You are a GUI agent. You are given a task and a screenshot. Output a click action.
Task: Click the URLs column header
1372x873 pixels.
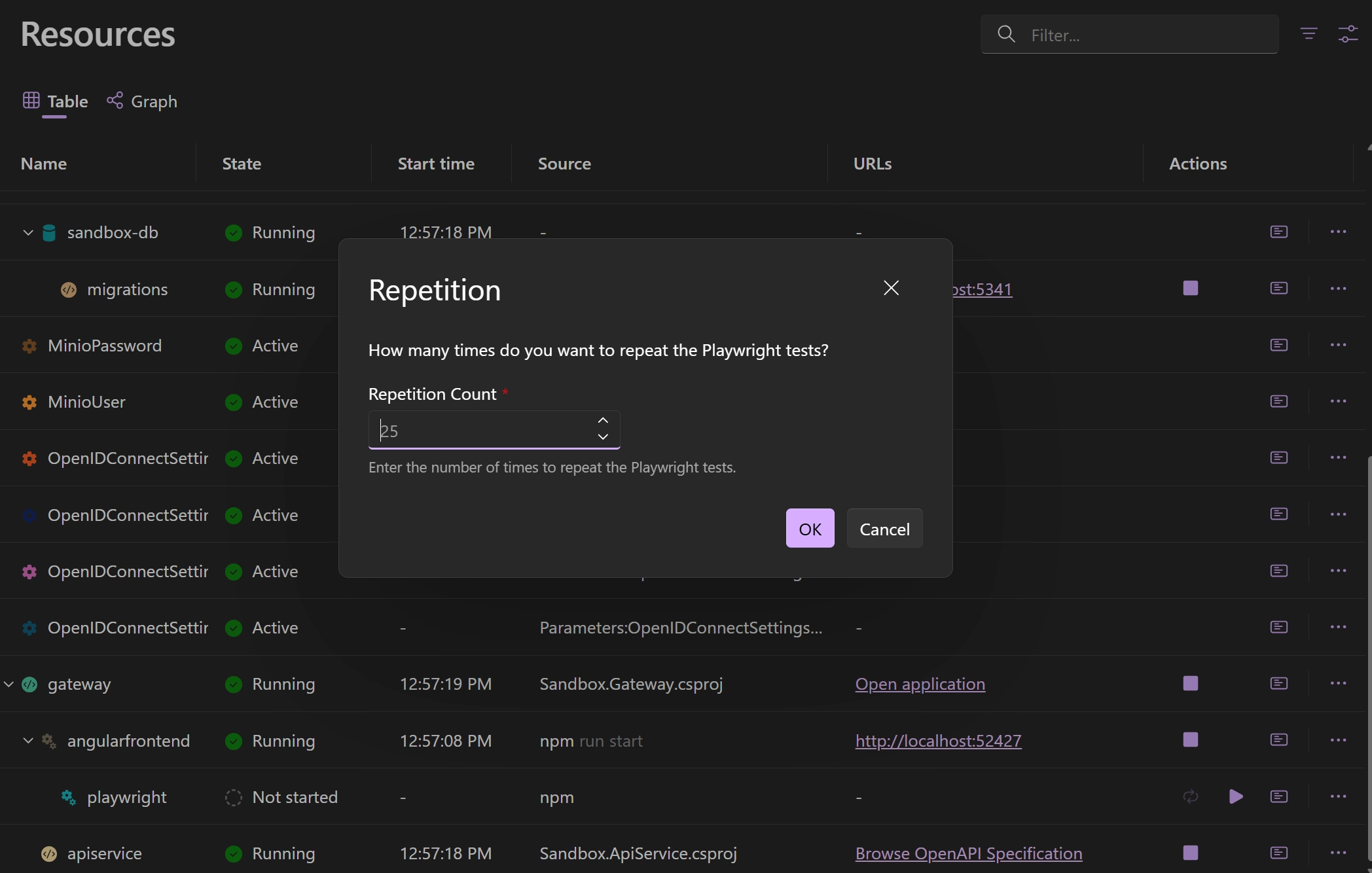point(873,164)
